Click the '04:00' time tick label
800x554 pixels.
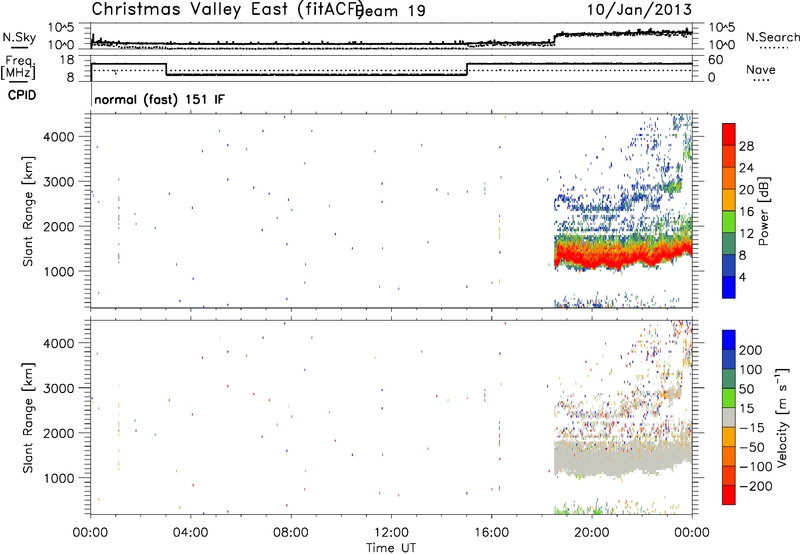click(190, 533)
